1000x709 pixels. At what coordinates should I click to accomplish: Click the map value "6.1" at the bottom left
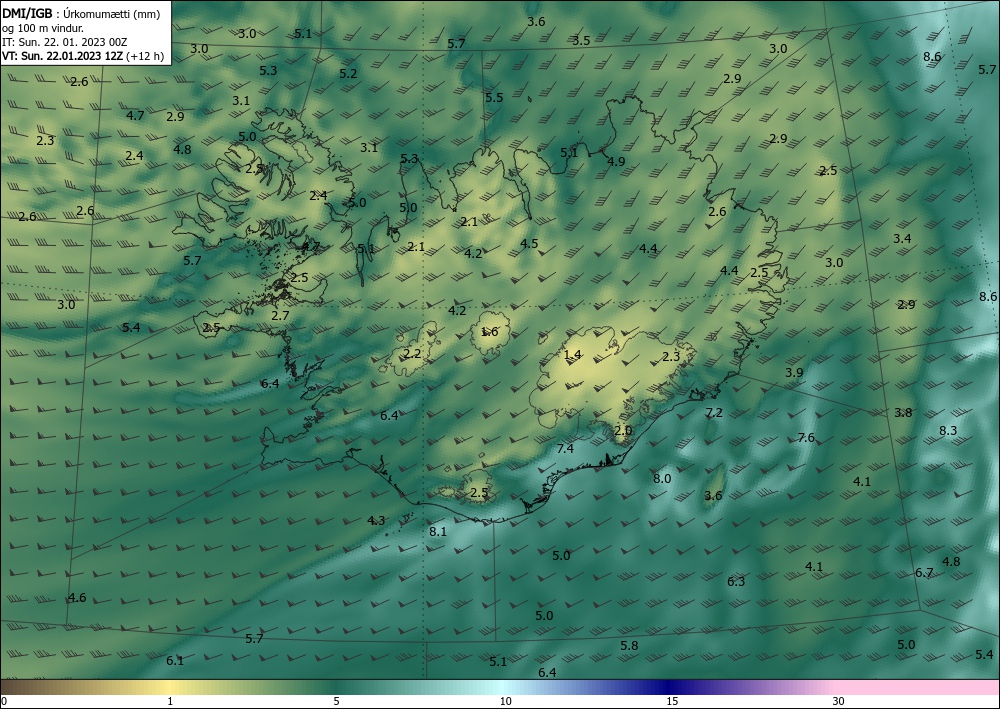click(x=175, y=661)
